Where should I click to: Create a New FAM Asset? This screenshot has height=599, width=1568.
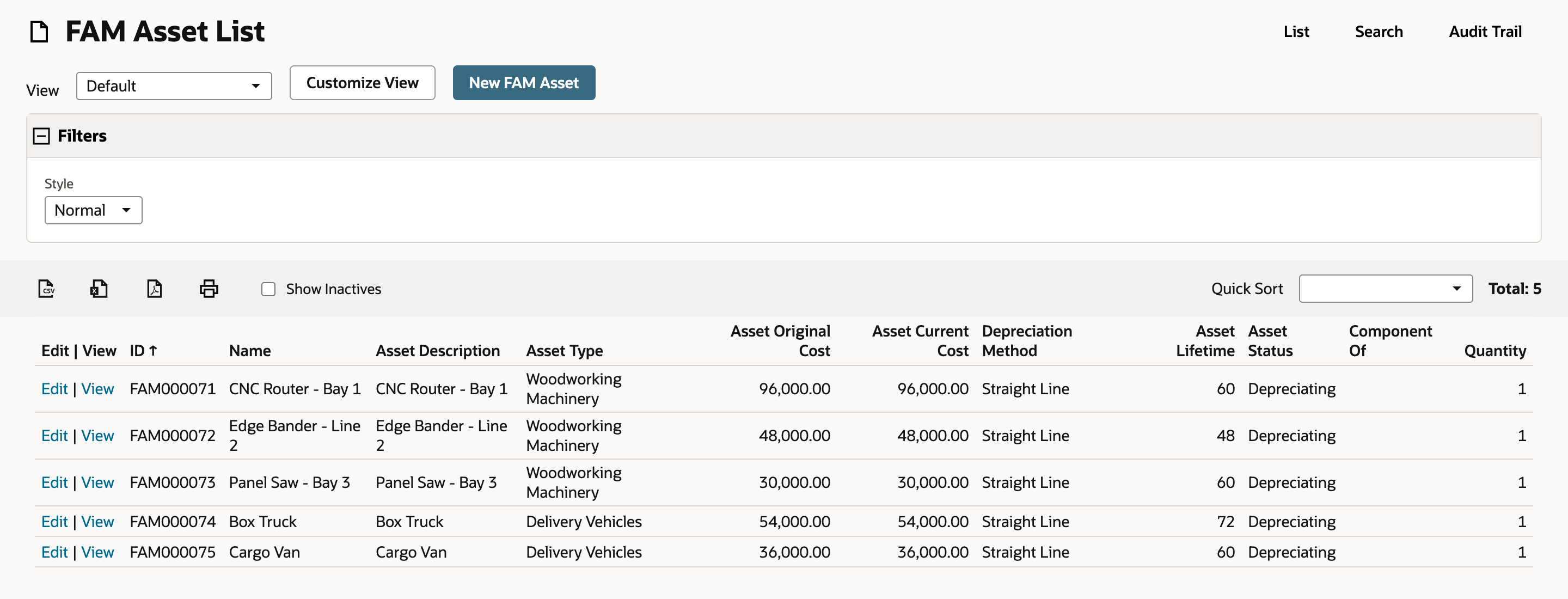(523, 83)
